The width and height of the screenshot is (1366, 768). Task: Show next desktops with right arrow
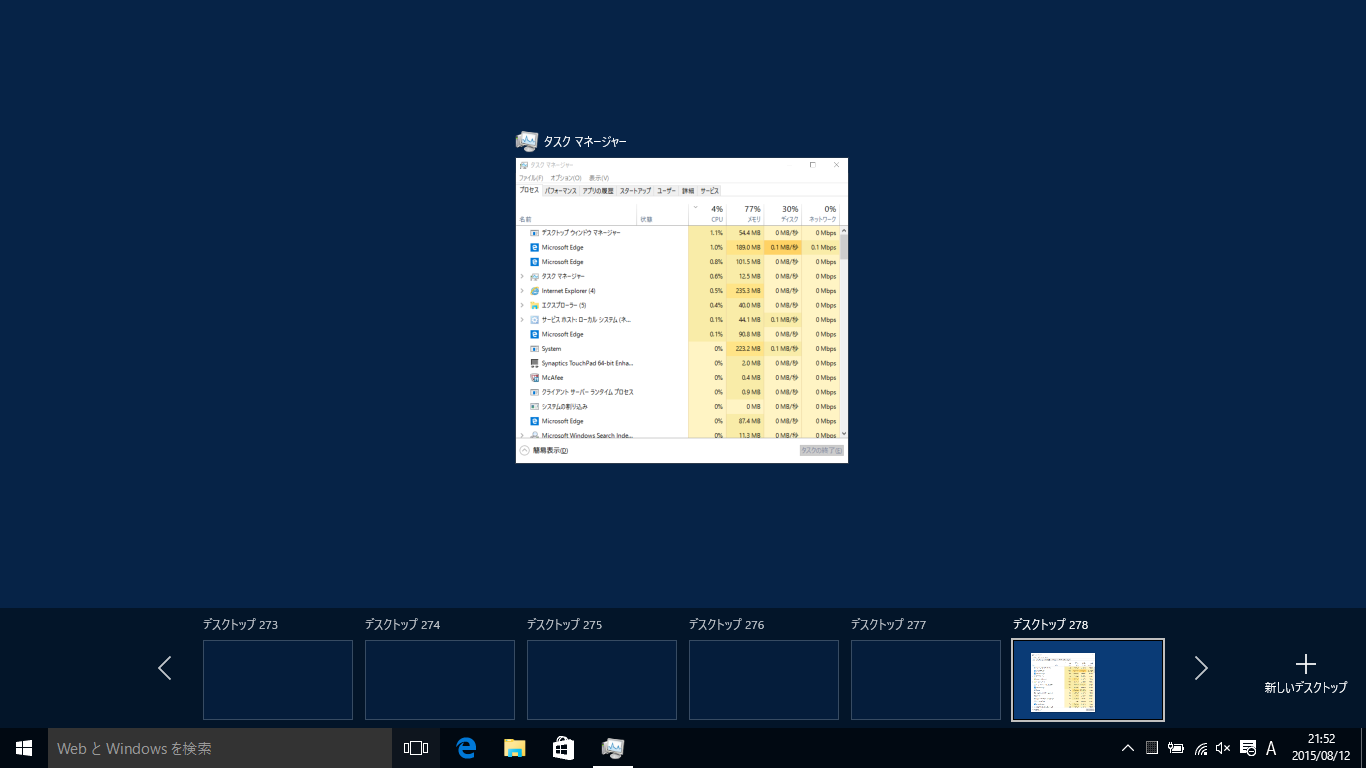[x=1201, y=668]
